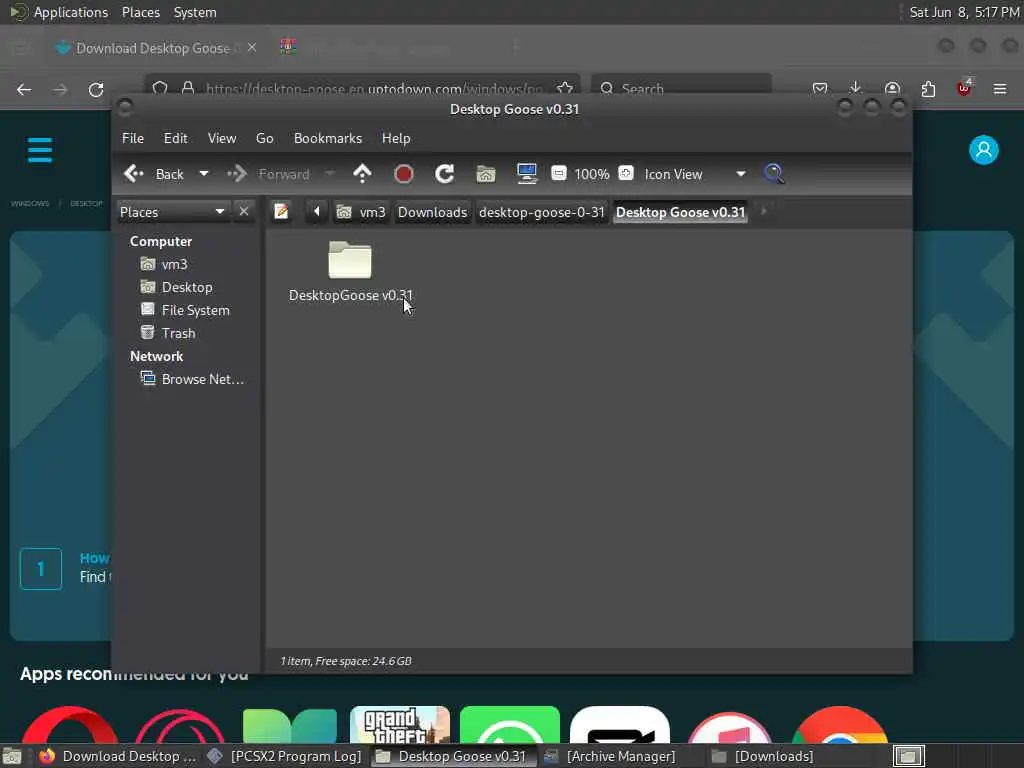Navigate to vm3 in the path bar
1024x768 pixels.
[x=361, y=212]
